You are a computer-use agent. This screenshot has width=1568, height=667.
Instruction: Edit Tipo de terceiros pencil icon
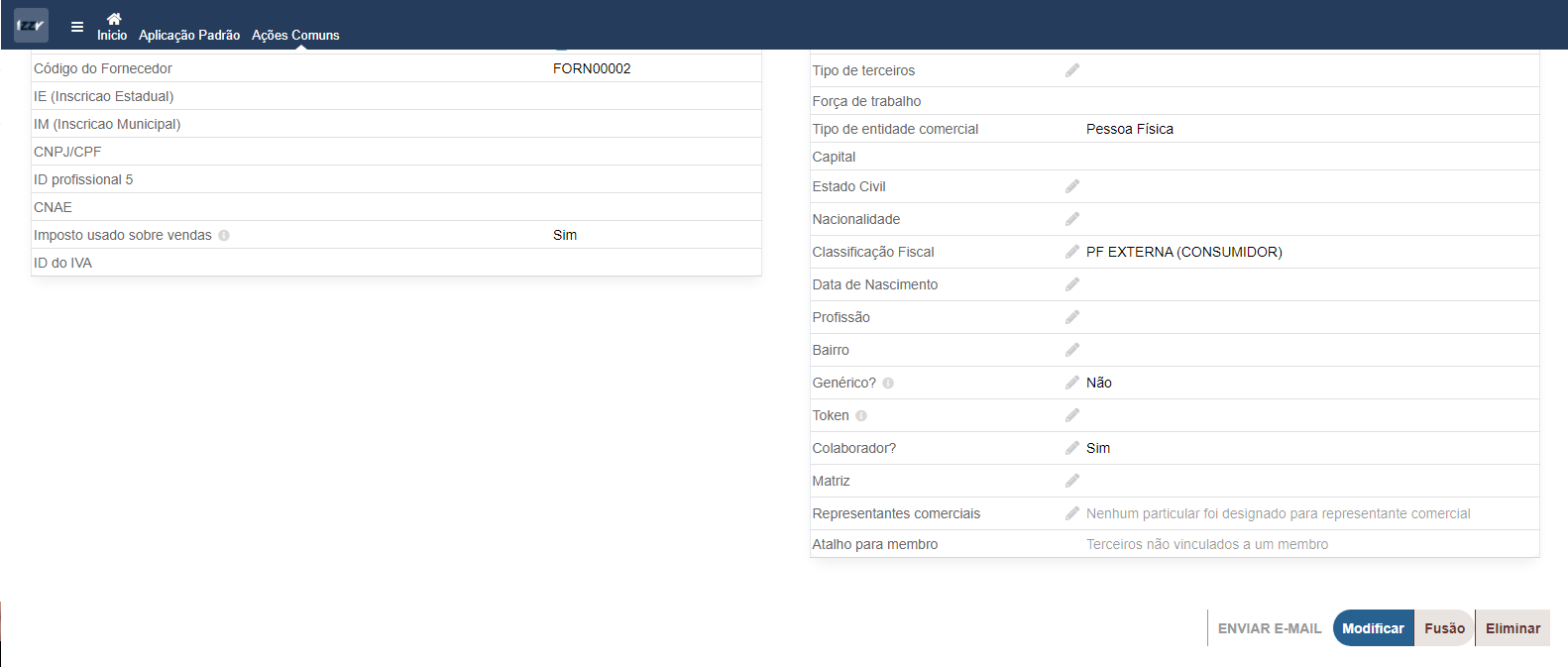(1072, 70)
